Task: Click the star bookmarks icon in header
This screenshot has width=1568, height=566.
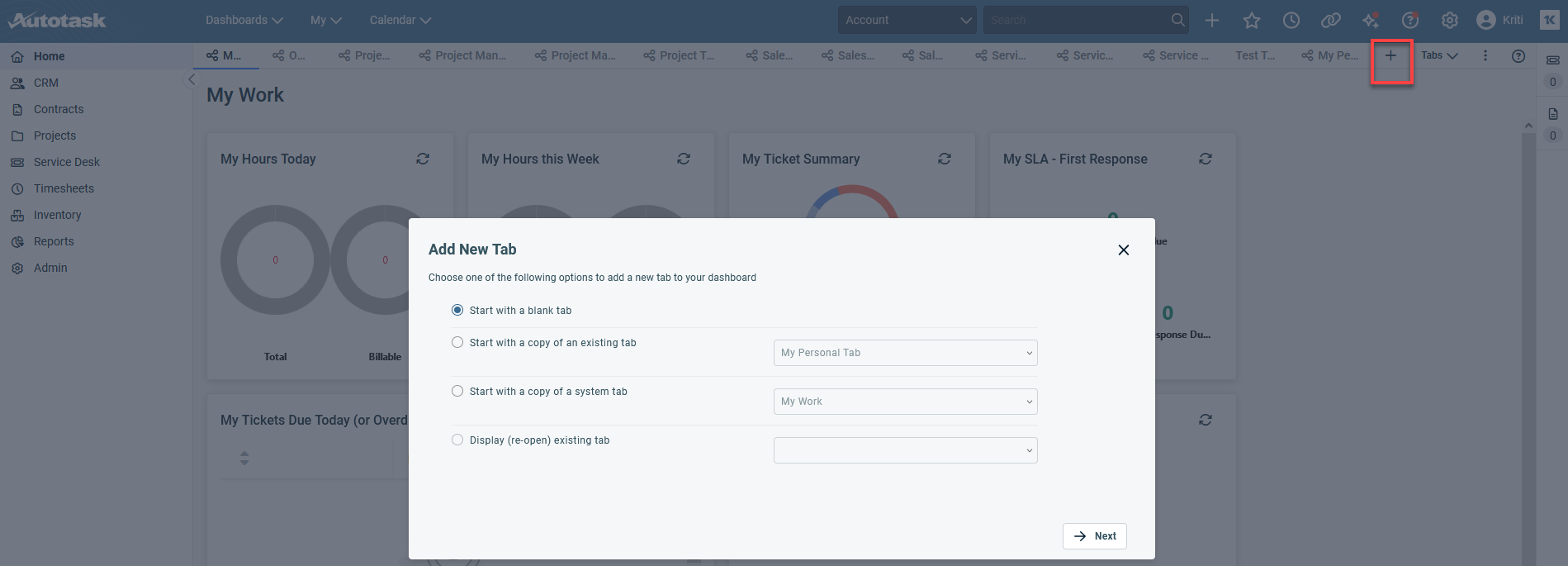Action: pyautogui.click(x=1252, y=21)
